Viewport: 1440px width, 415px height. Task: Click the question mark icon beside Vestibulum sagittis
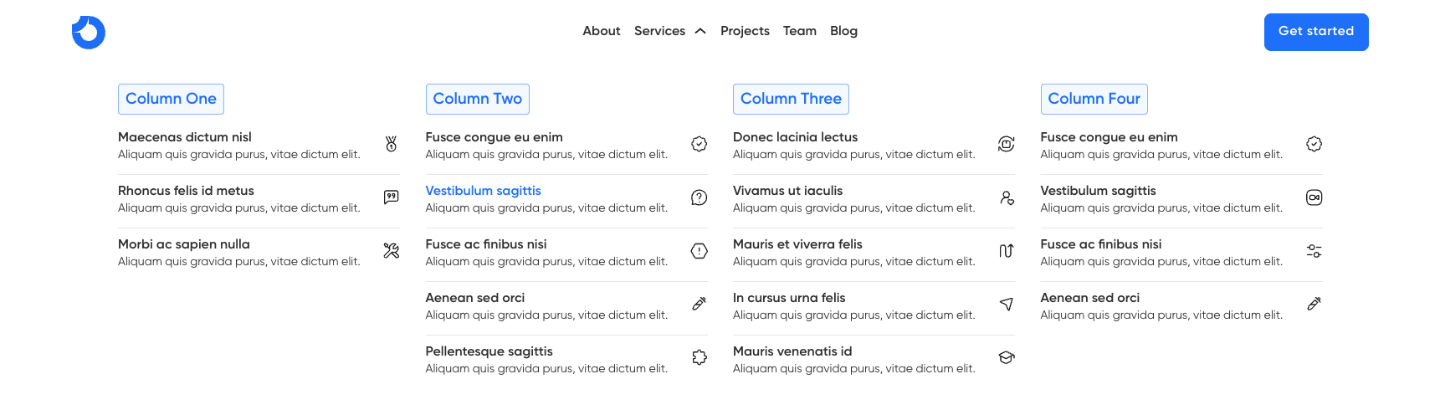pyautogui.click(x=699, y=198)
